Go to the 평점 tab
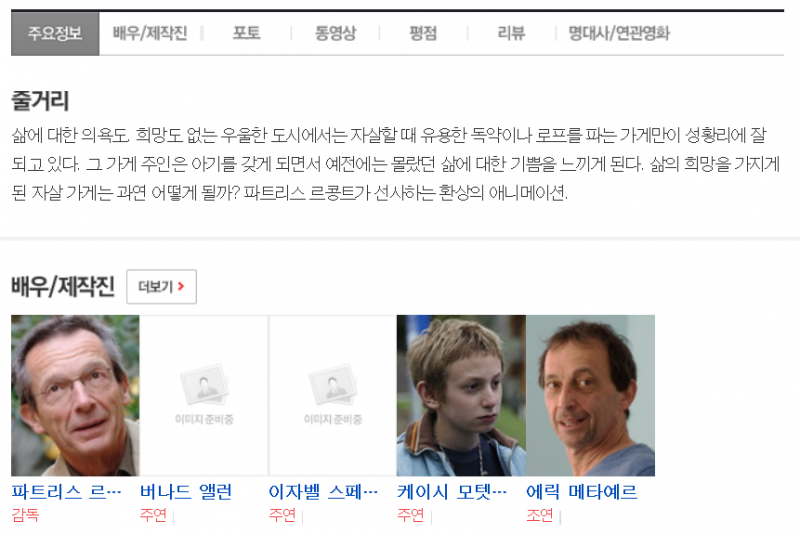 point(423,33)
